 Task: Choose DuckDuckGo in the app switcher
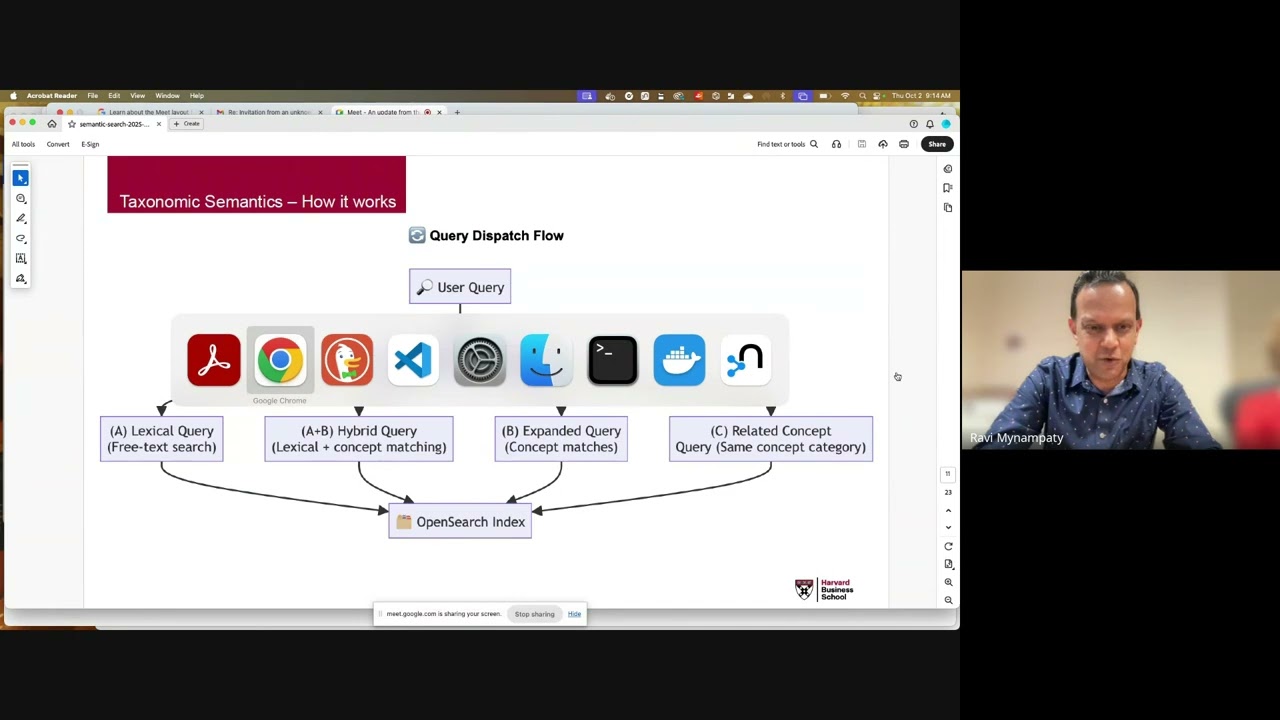tap(346, 360)
